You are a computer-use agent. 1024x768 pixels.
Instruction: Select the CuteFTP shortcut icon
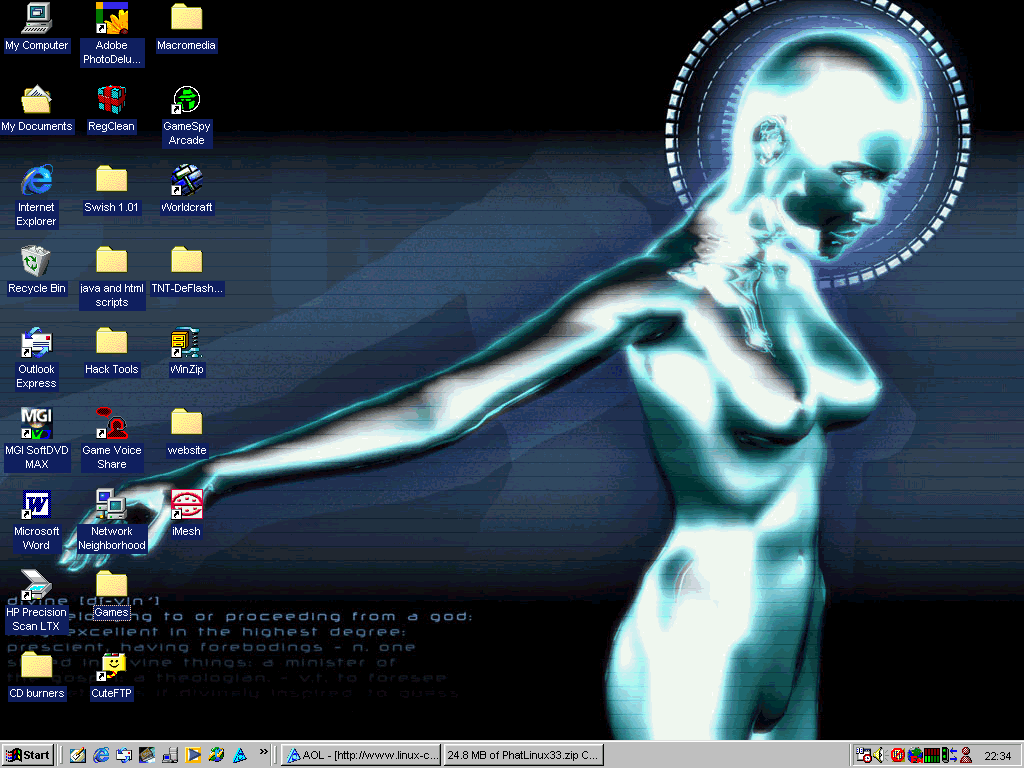click(111, 667)
